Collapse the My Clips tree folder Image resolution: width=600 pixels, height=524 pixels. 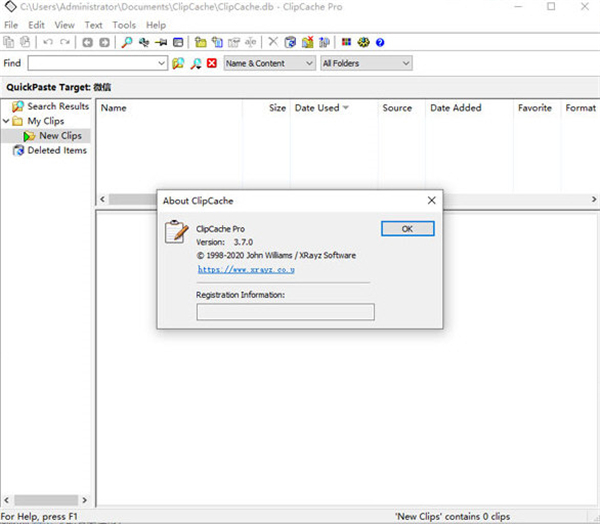[6, 121]
